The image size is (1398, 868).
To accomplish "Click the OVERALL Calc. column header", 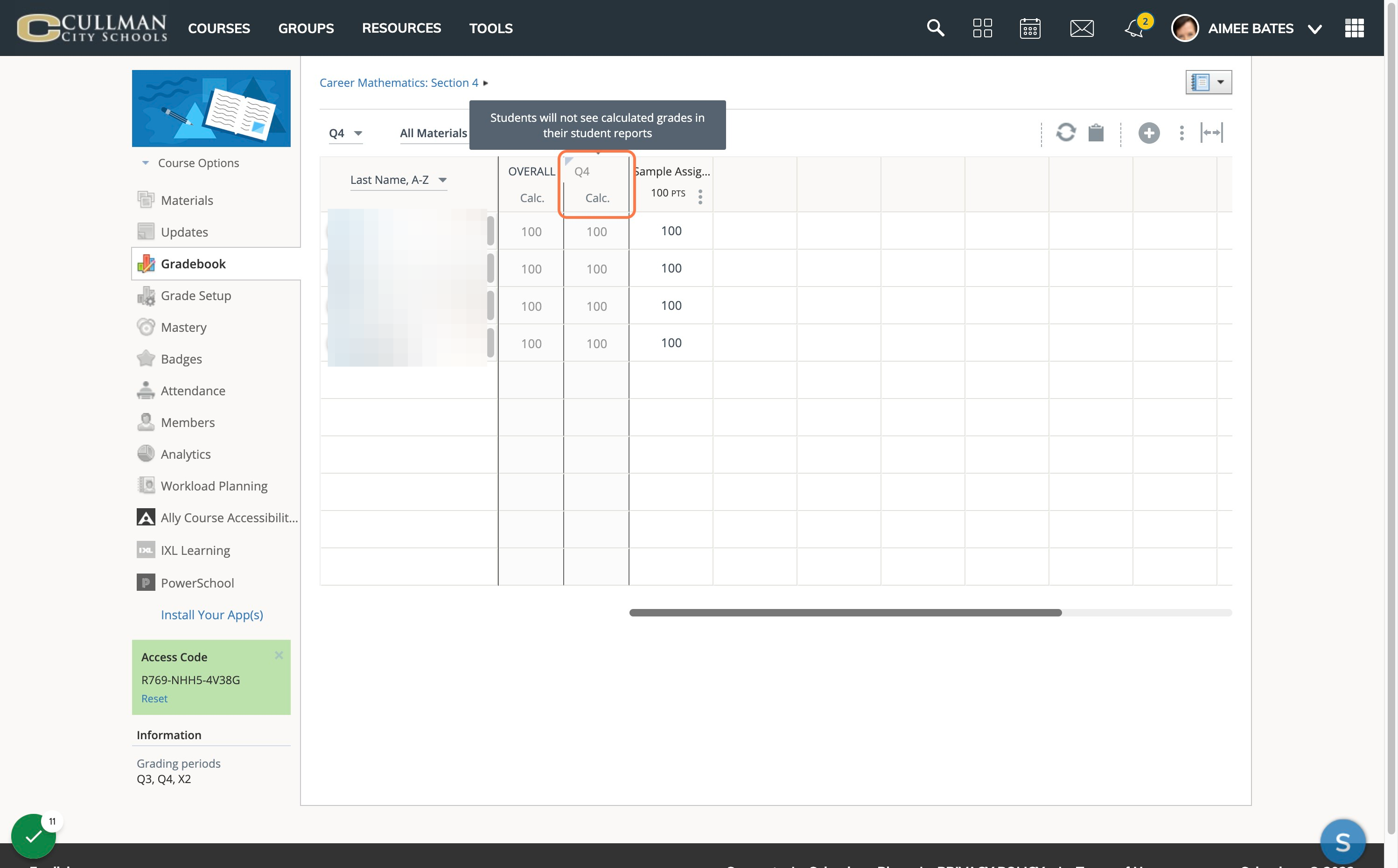I will 531,184.
